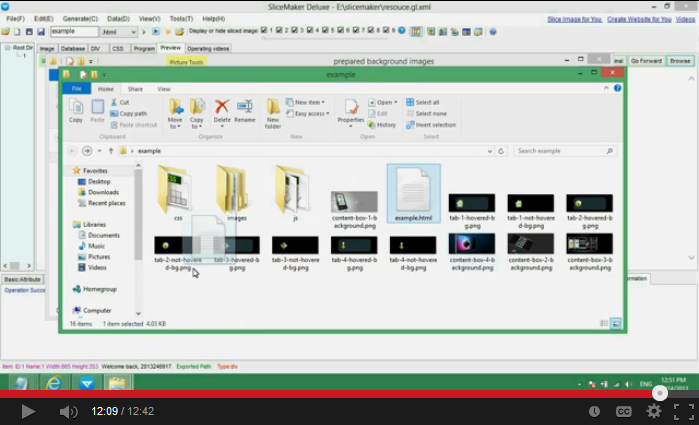The height and width of the screenshot is (425, 699).
Task: Open Internet Explorer from the taskbar
Action: tap(53, 383)
